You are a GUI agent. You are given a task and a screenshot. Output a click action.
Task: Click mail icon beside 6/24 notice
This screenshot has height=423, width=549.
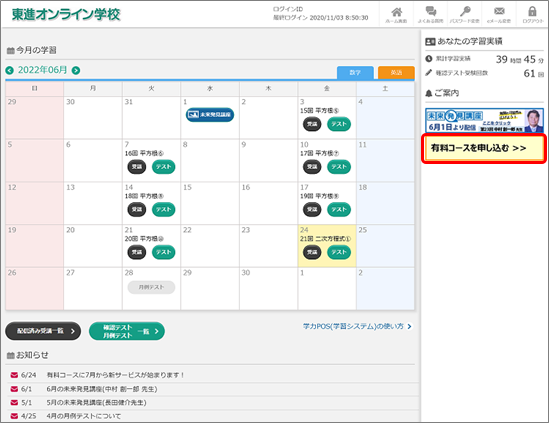click(x=14, y=375)
